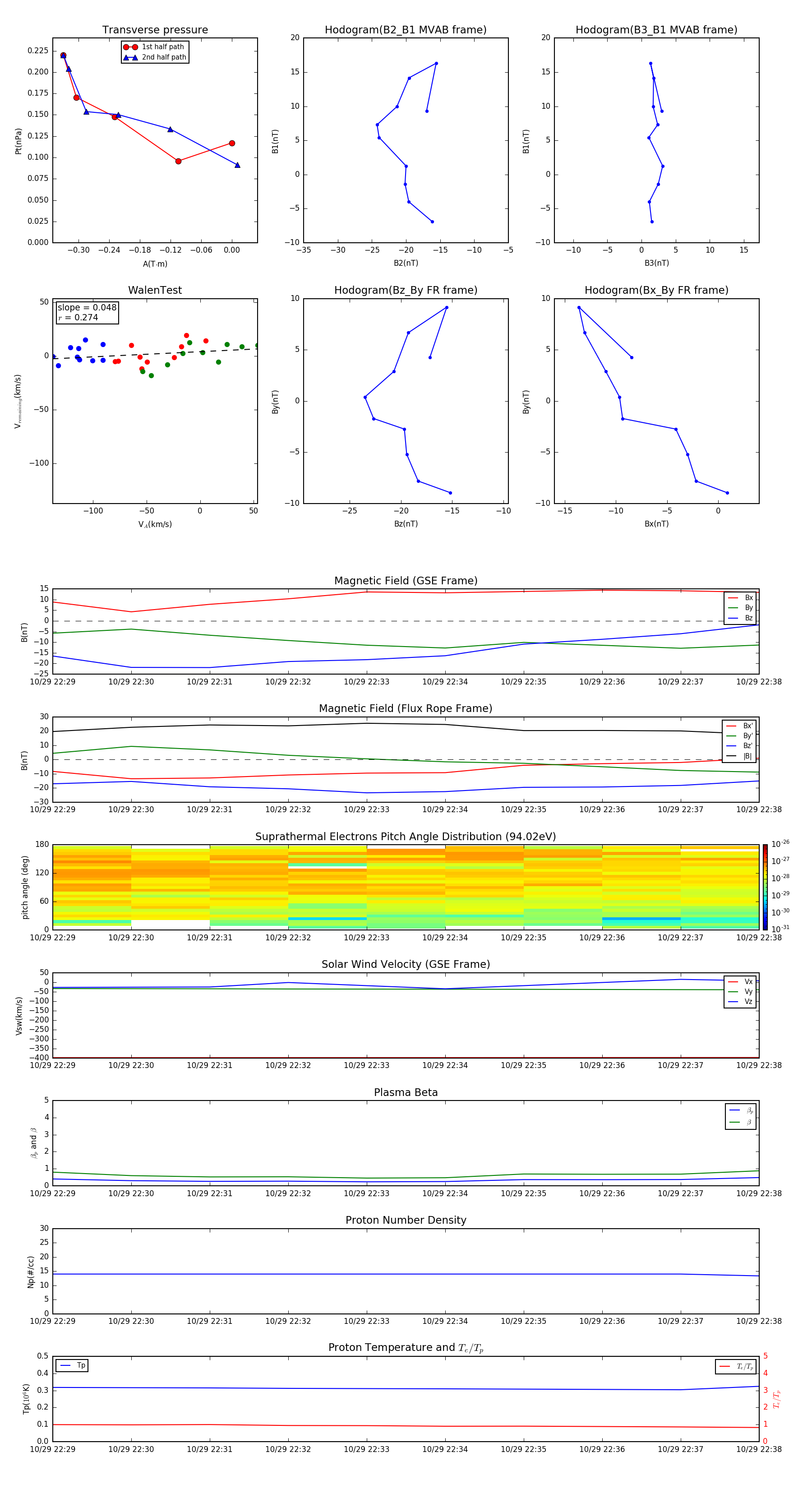812x1489 pixels.
Task: Click the beta legend in Plasma Beta plot
Action: pyautogui.click(x=740, y=1116)
